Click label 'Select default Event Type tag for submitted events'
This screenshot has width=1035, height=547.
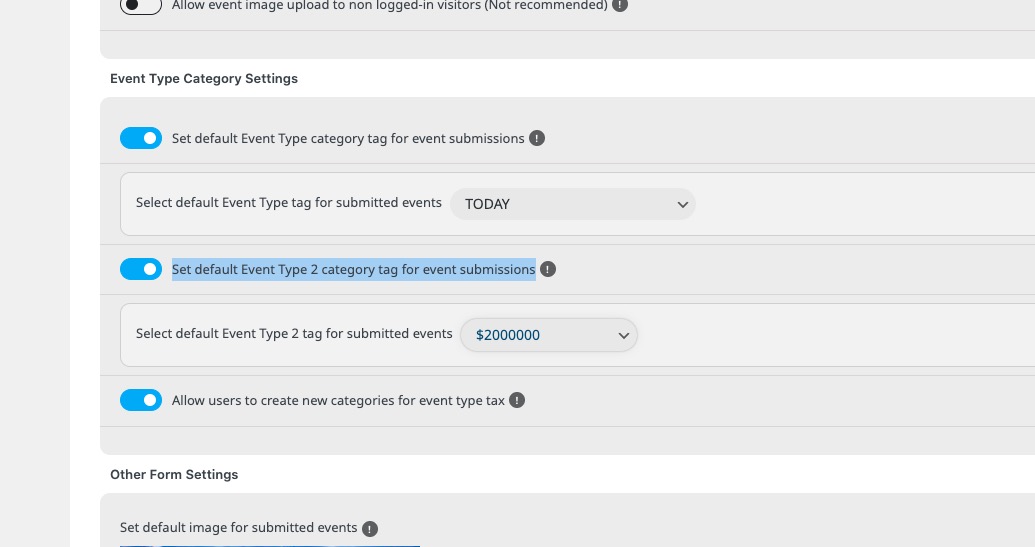point(288,203)
